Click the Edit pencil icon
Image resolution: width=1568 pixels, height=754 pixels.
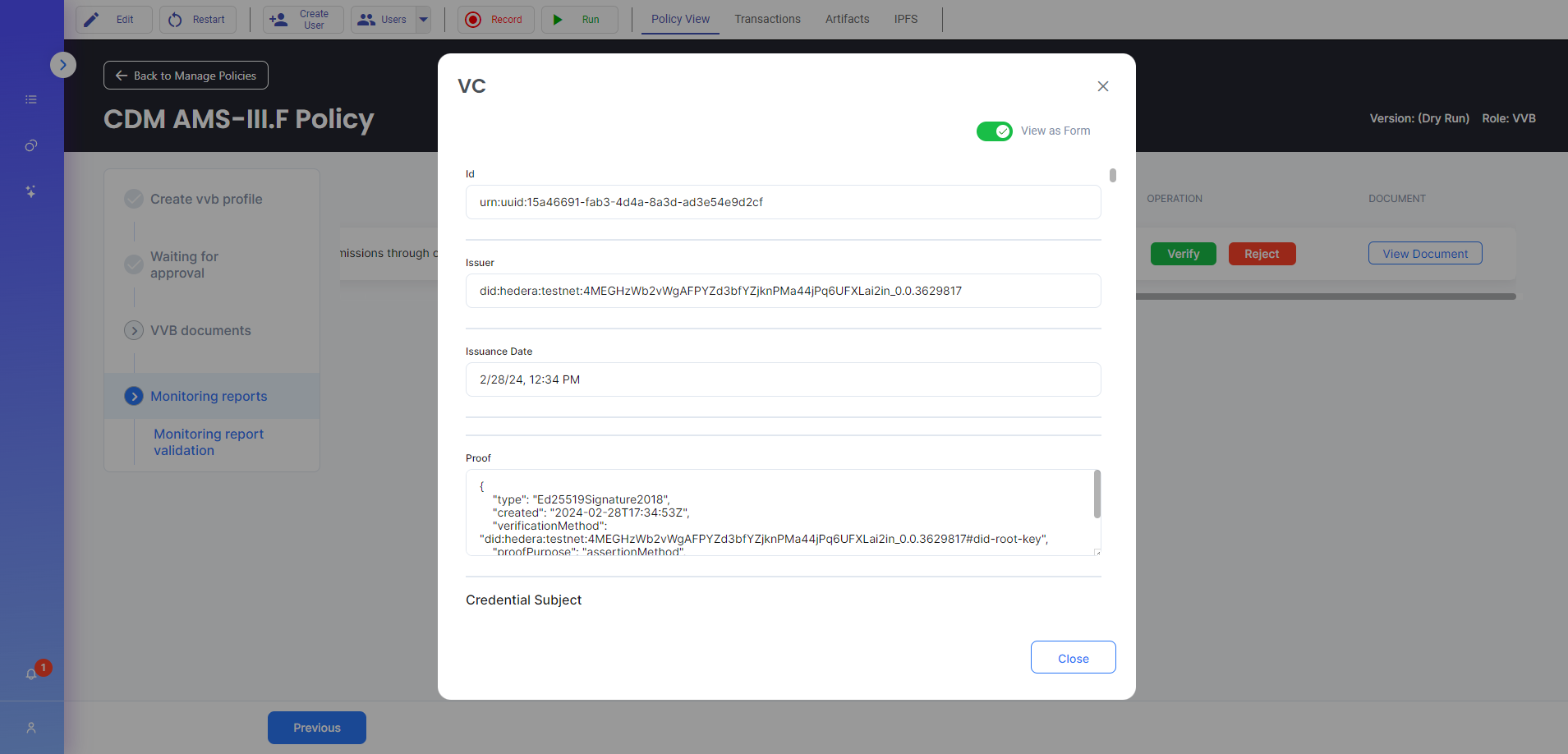pyautogui.click(x=92, y=20)
